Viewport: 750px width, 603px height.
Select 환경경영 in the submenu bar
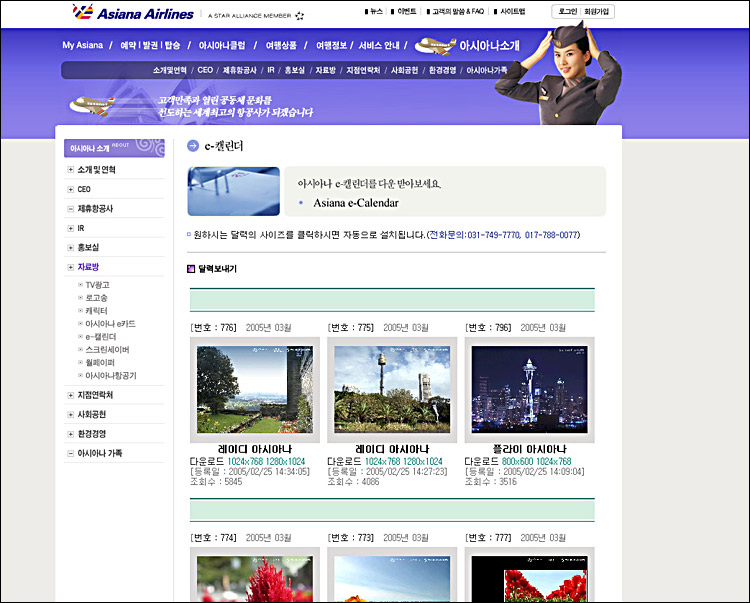(x=442, y=70)
